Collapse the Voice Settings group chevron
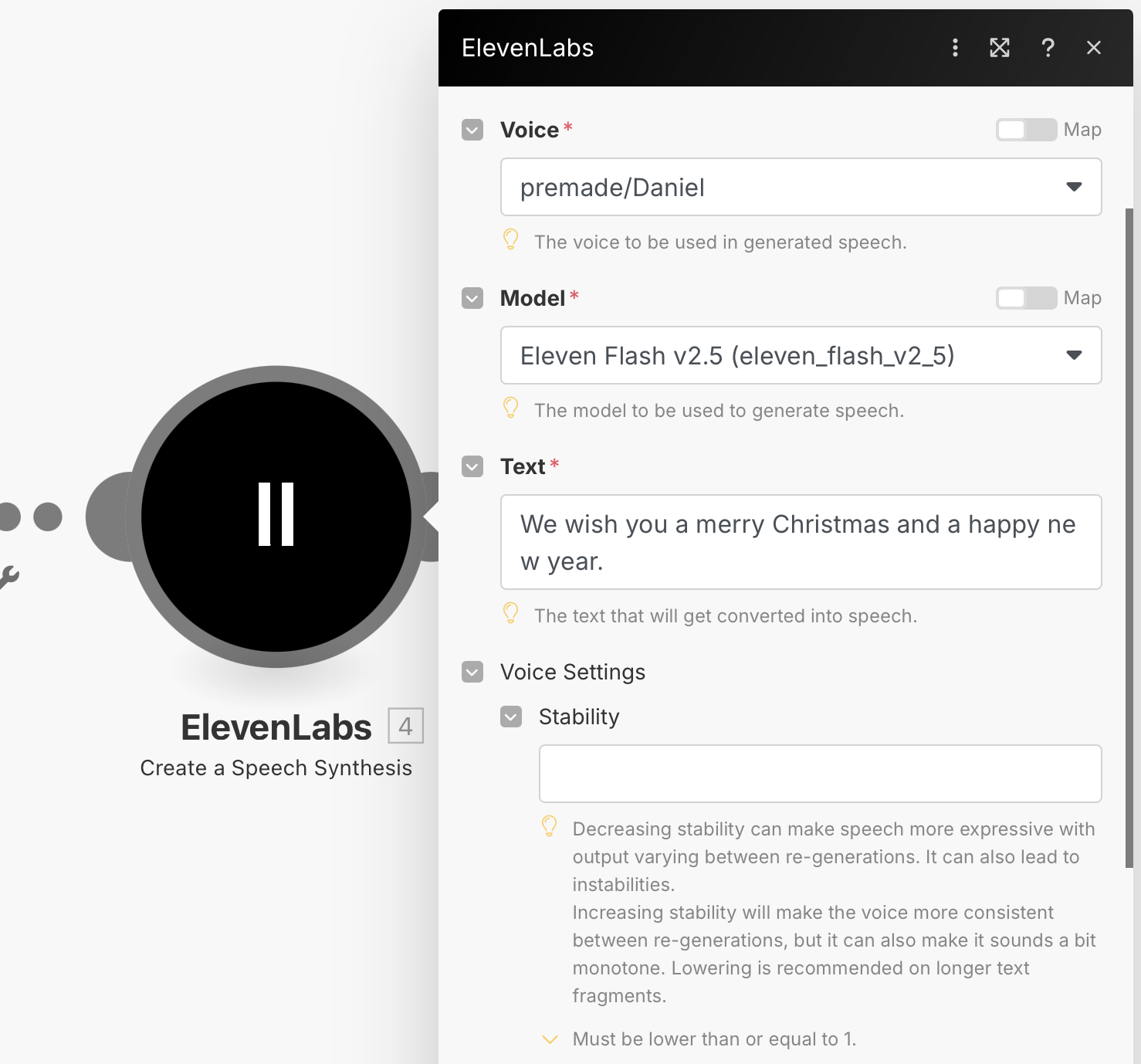 472,672
